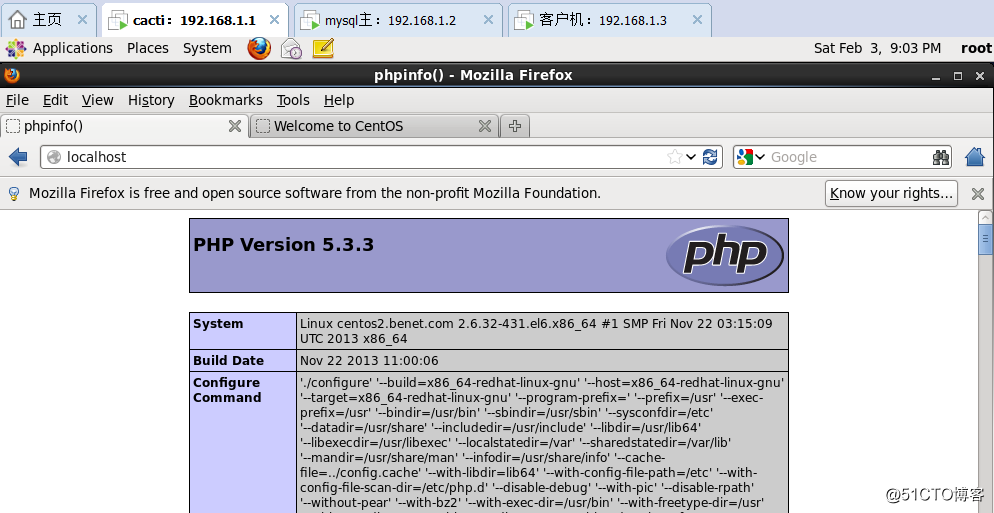Viewport: 994px width, 513px height.
Task: Open the History menu
Action: (x=151, y=100)
